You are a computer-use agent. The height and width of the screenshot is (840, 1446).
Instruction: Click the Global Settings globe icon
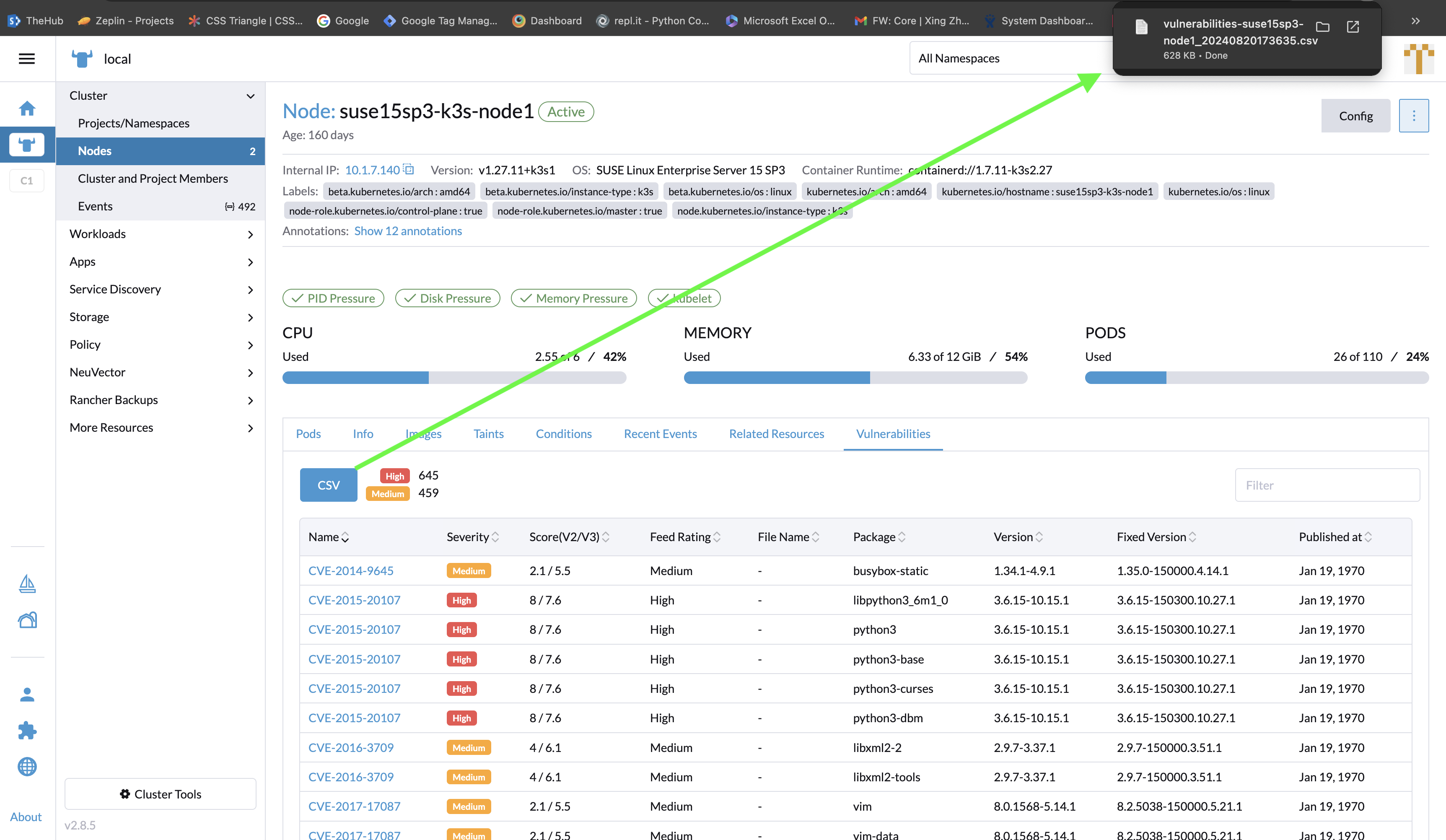[27, 767]
